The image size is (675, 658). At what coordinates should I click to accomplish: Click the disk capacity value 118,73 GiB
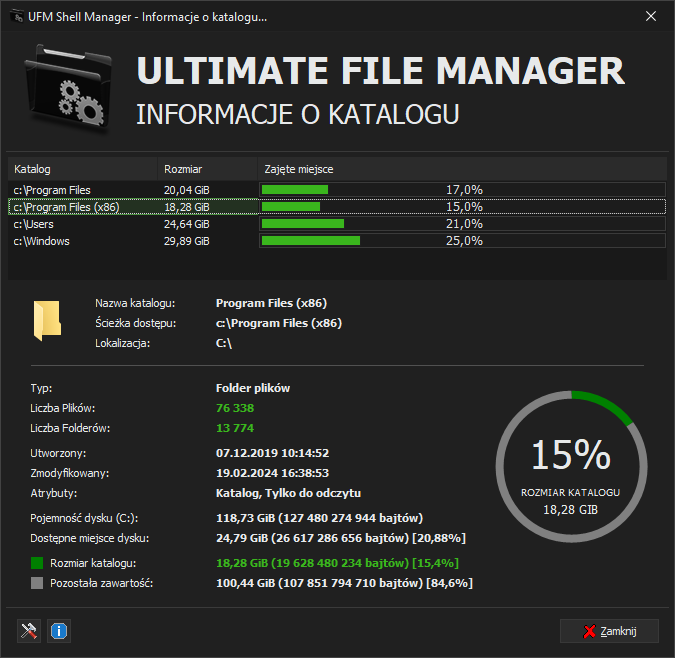coord(319,518)
